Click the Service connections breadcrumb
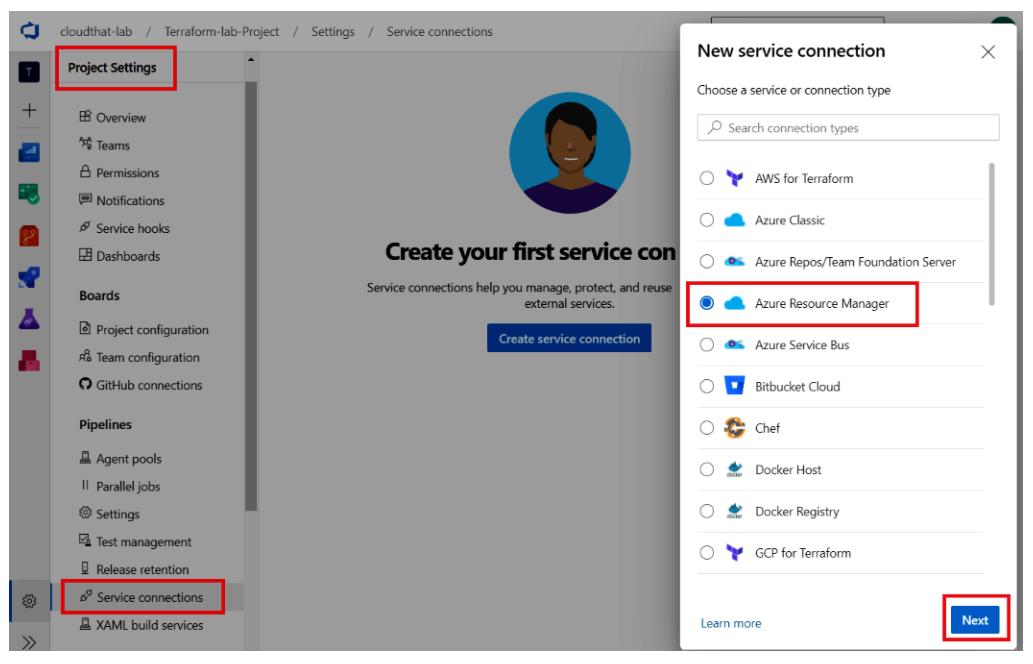Screen dimensions: 1033x664 coord(439,32)
